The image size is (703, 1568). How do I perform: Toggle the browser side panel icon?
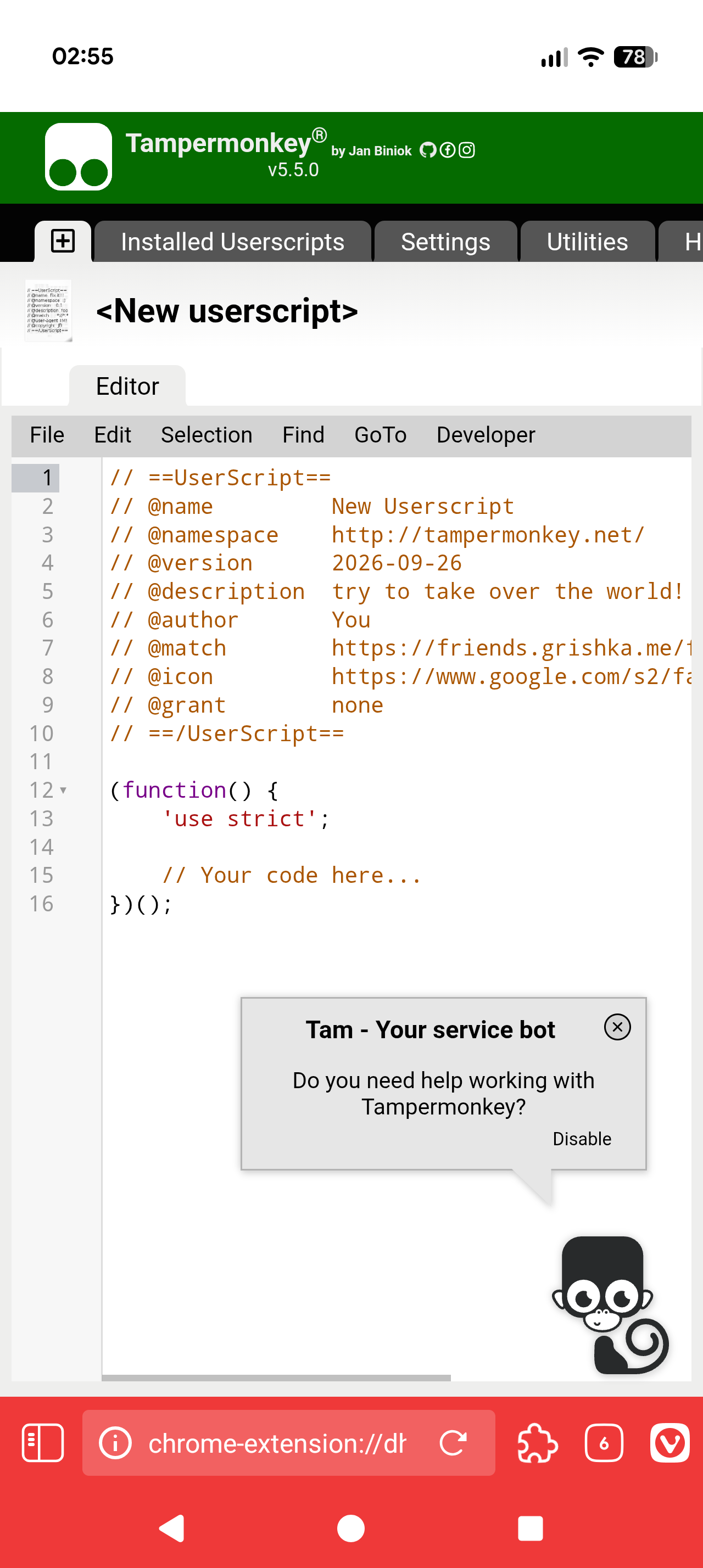(x=43, y=1443)
